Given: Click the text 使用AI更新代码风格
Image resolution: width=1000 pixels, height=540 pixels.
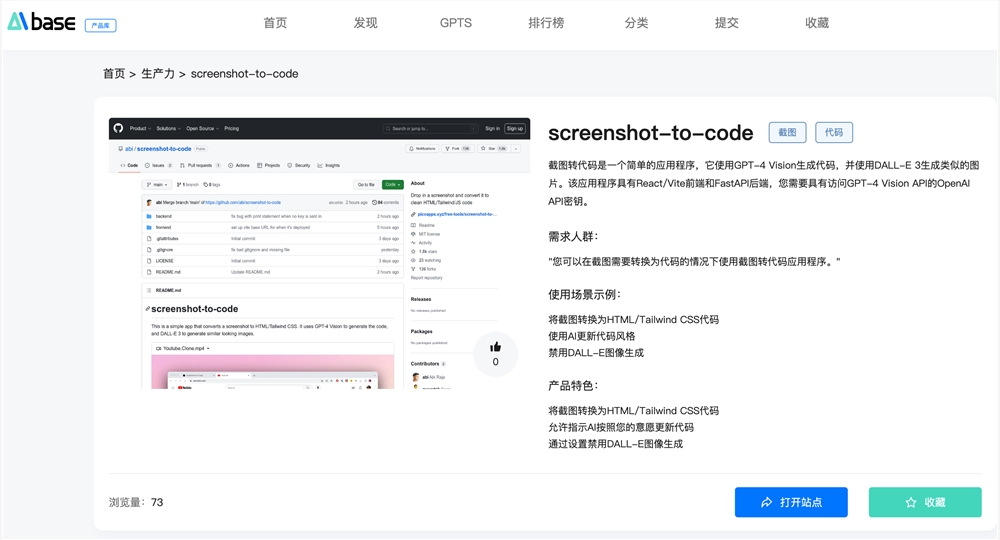Looking at the screenshot, I should point(592,336).
